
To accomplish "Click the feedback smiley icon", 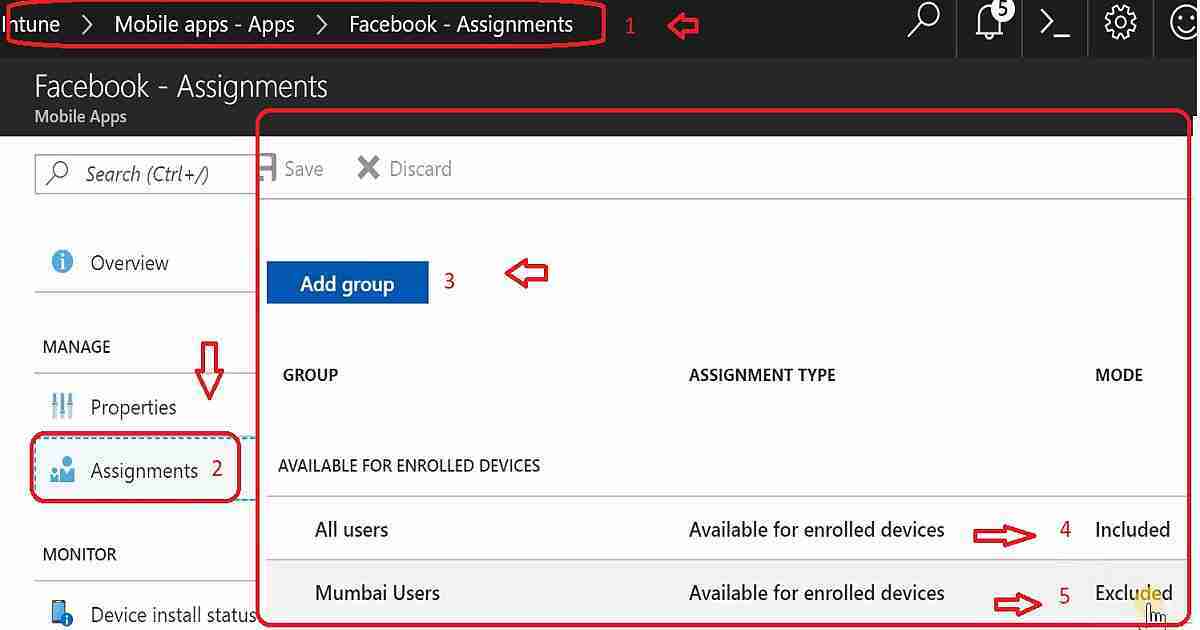I will 1185,21.
